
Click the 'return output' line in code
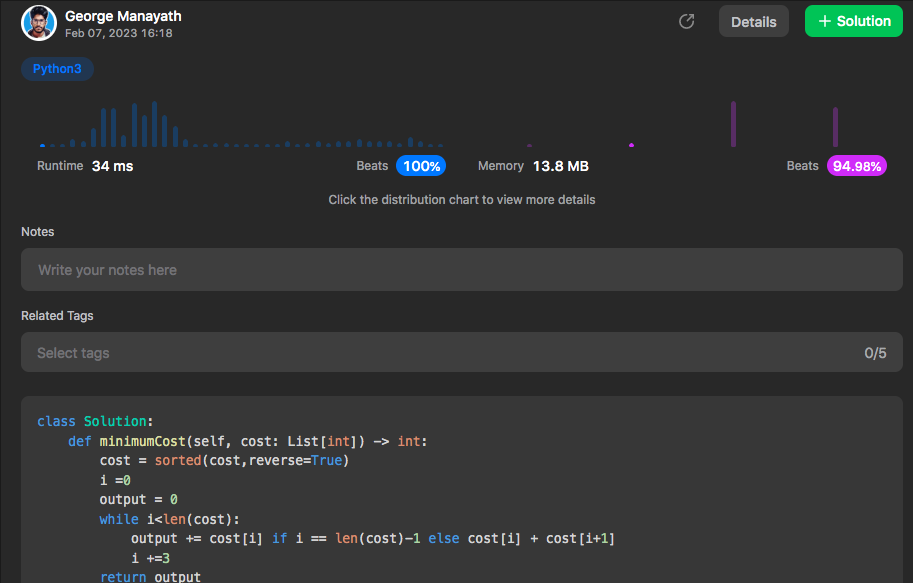[x=150, y=577]
